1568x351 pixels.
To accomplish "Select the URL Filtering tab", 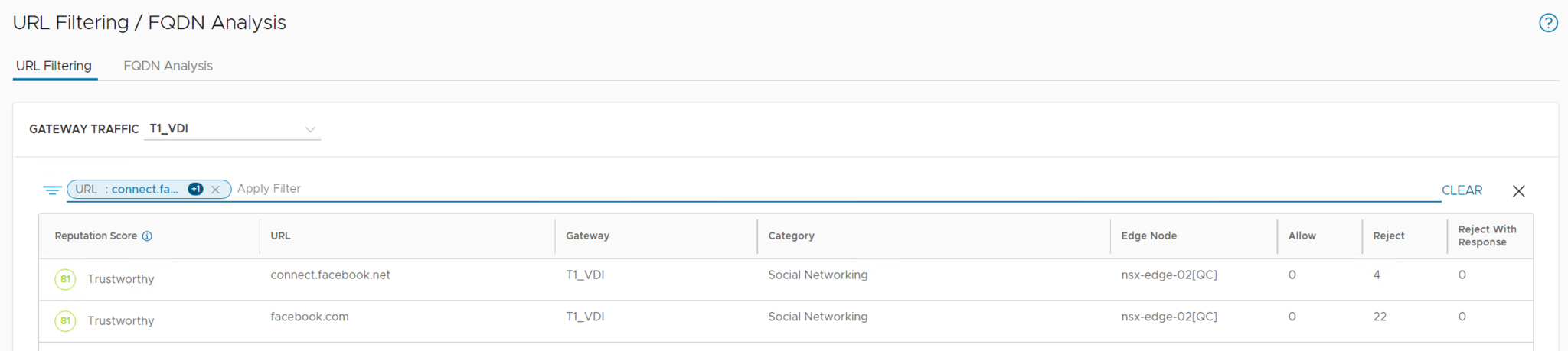I will 54,66.
